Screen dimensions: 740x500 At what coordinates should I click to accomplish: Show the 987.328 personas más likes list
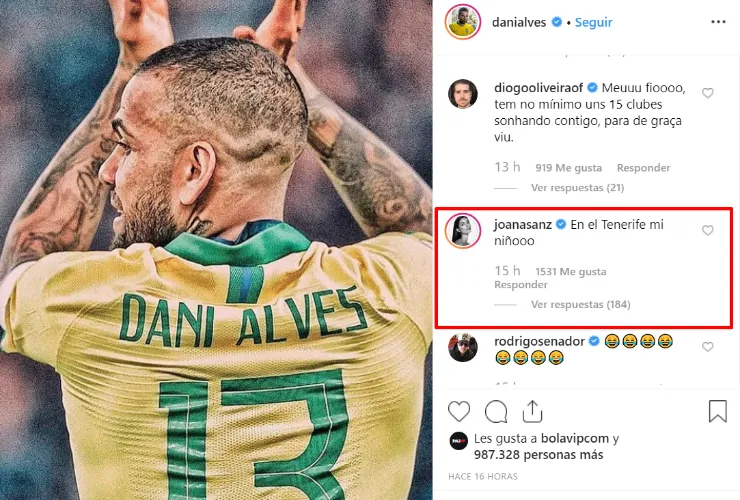(x=538, y=455)
